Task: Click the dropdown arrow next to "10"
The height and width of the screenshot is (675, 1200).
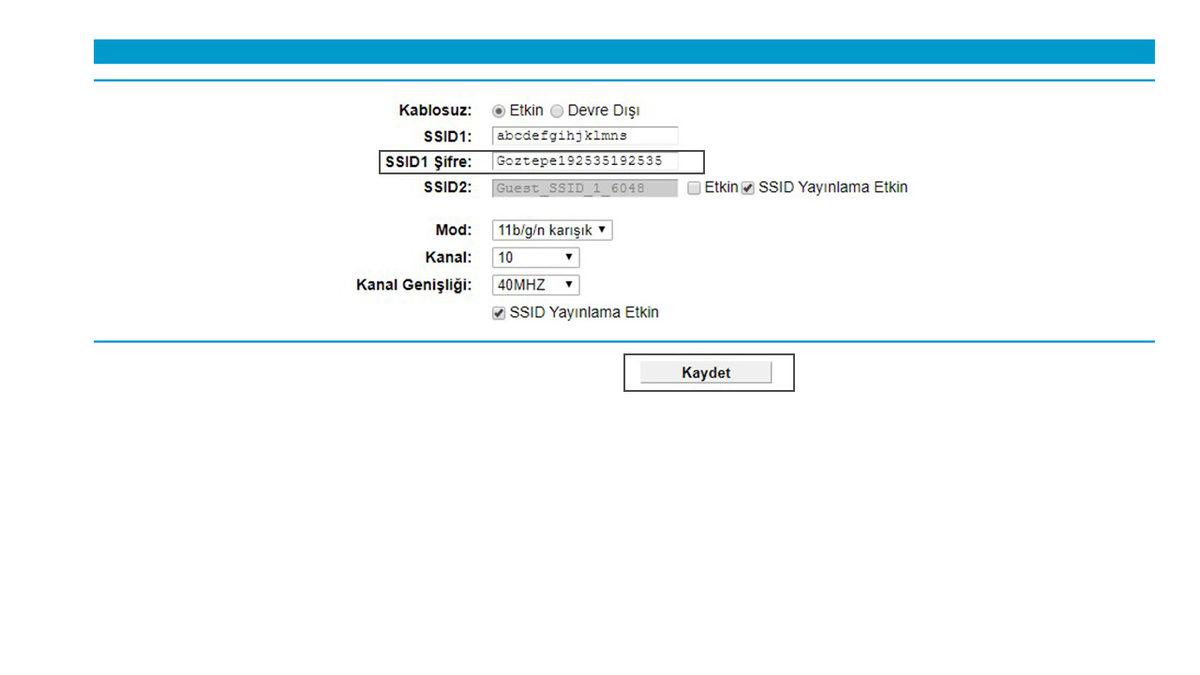Action: pyautogui.click(x=568, y=257)
